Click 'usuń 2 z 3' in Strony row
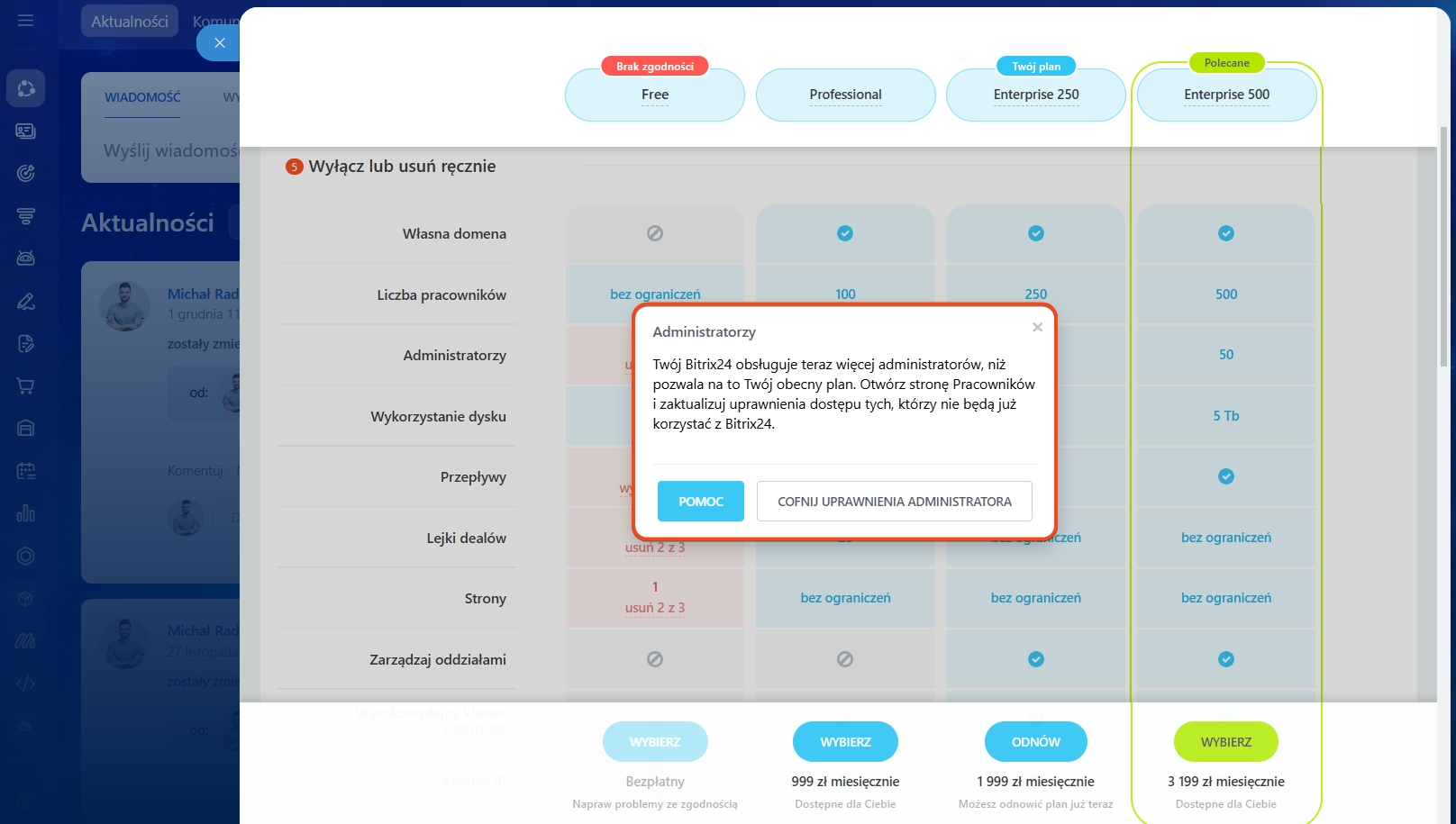This screenshot has height=824, width=1456. coord(655,608)
